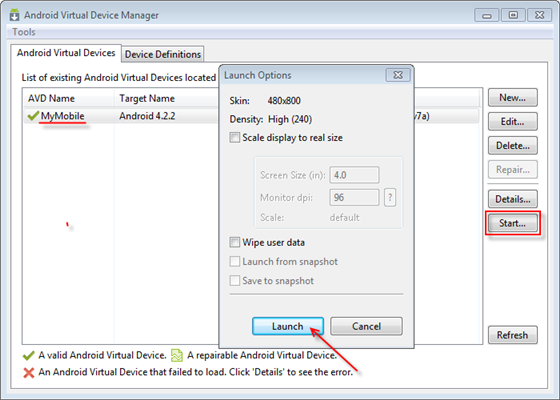560x400 pixels.
Task: Toggle Launch from snapshot checkbox
Action: click(x=235, y=261)
